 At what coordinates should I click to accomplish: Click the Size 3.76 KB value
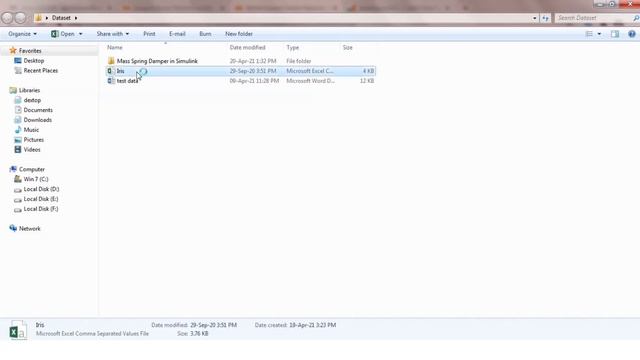pos(199,334)
